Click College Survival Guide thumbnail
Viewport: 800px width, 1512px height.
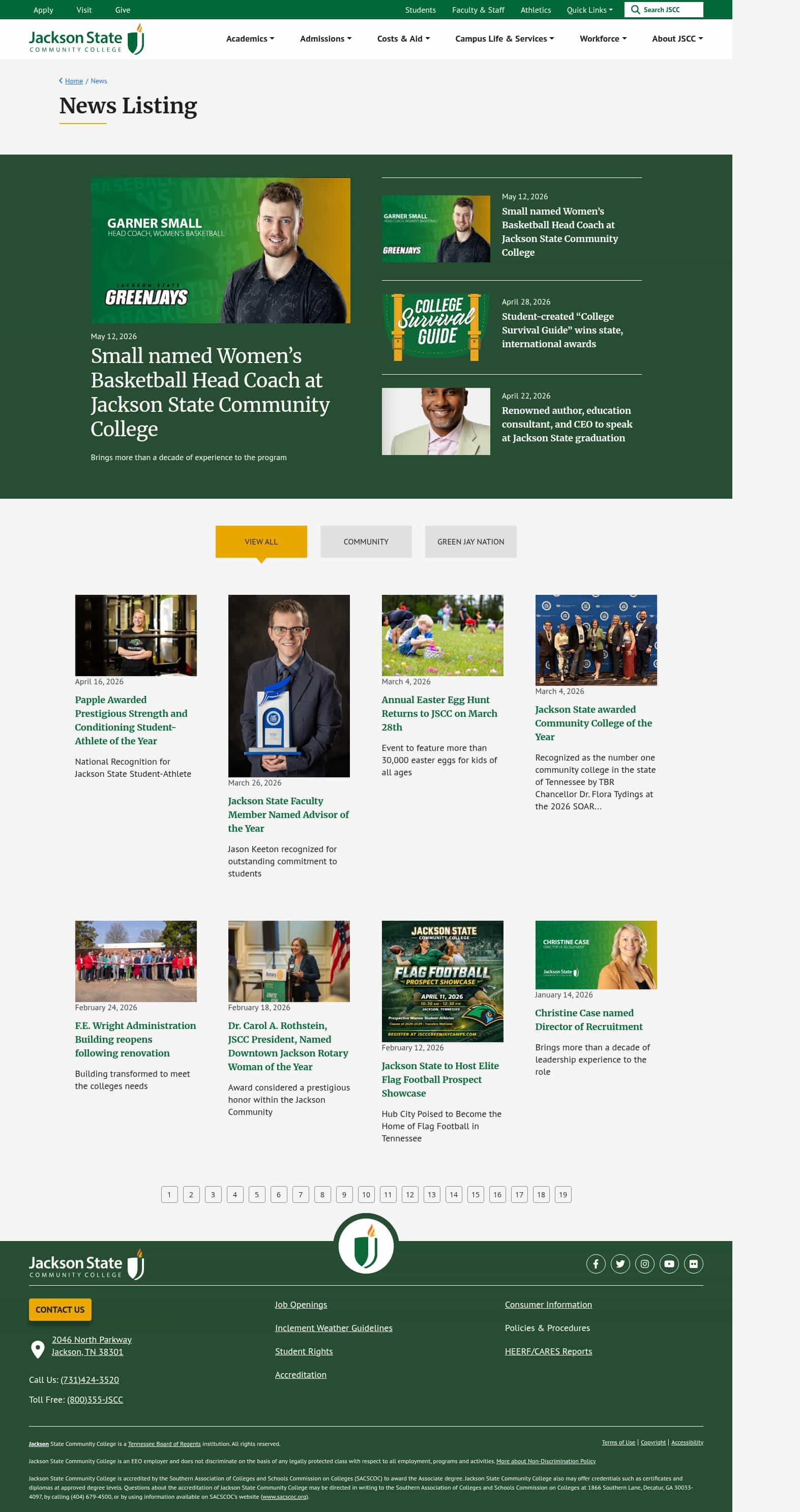pyautogui.click(x=436, y=327)
